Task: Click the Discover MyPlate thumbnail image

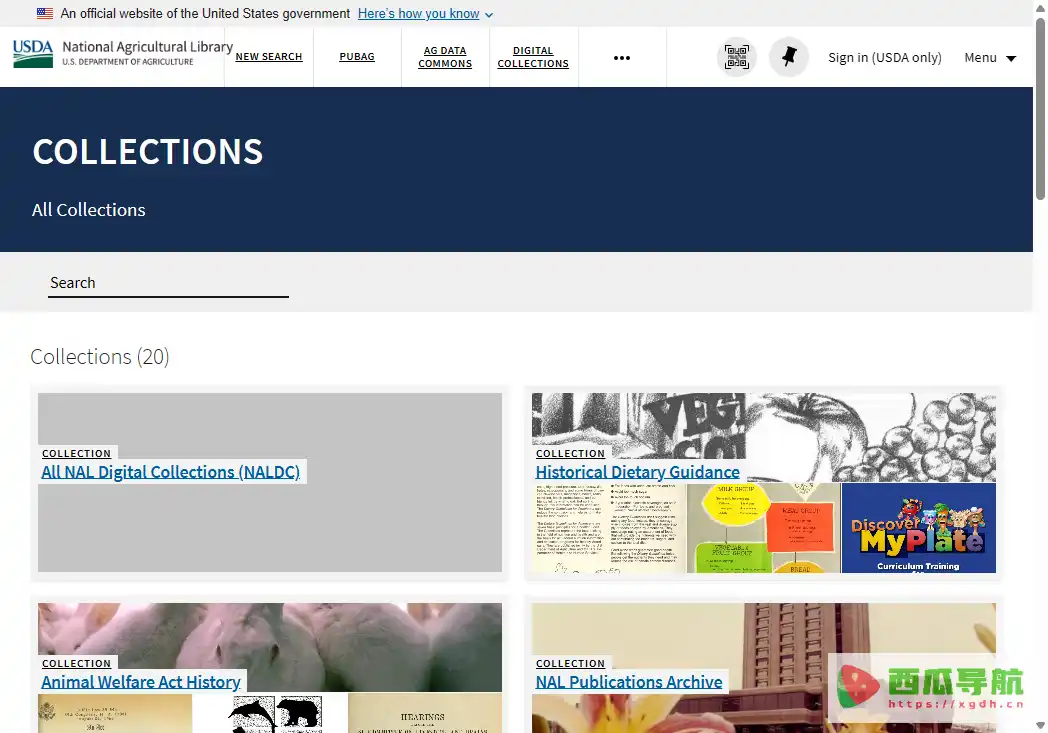Action: (x=918, y=528)
